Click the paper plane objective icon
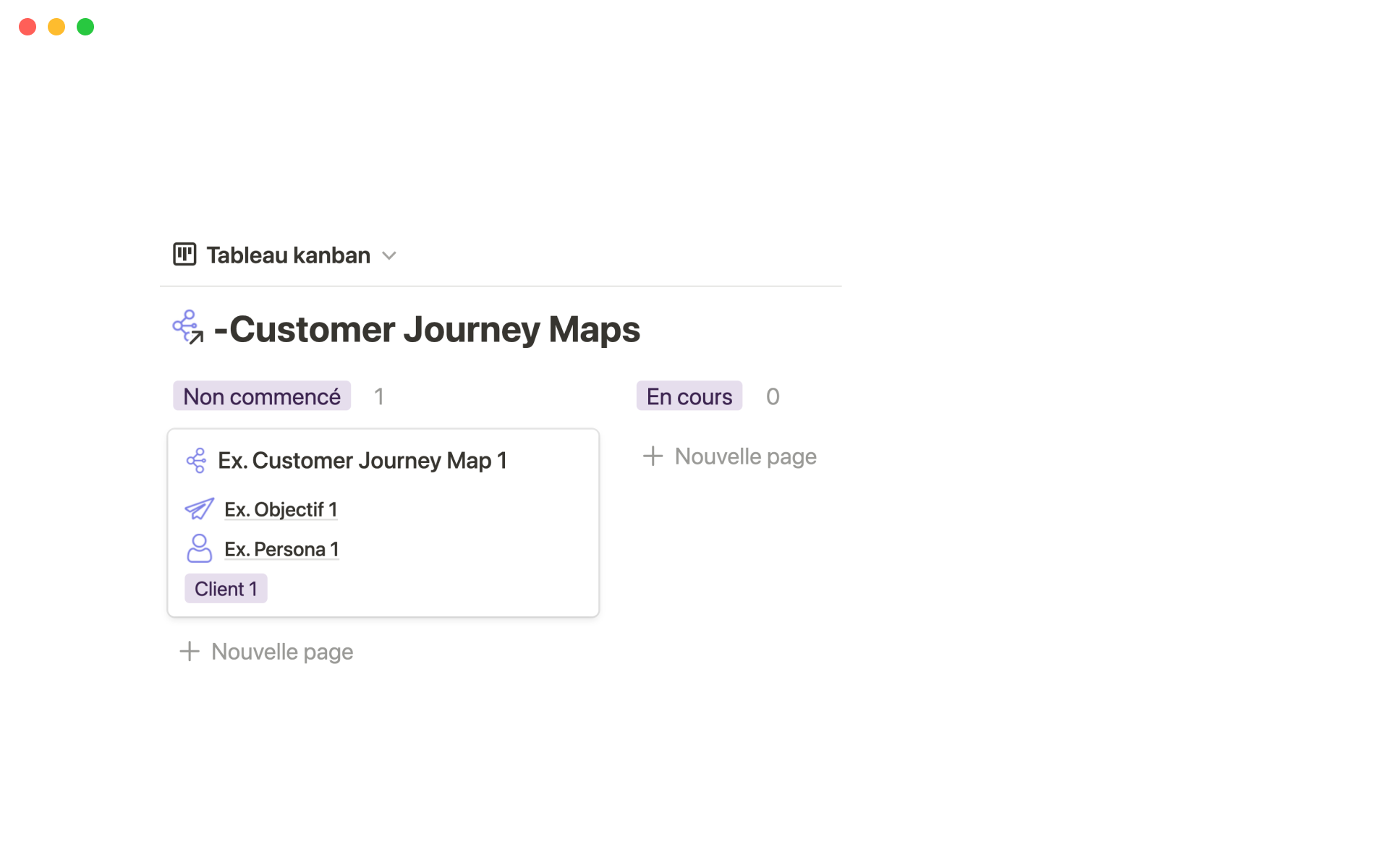 tap(199, 509)
